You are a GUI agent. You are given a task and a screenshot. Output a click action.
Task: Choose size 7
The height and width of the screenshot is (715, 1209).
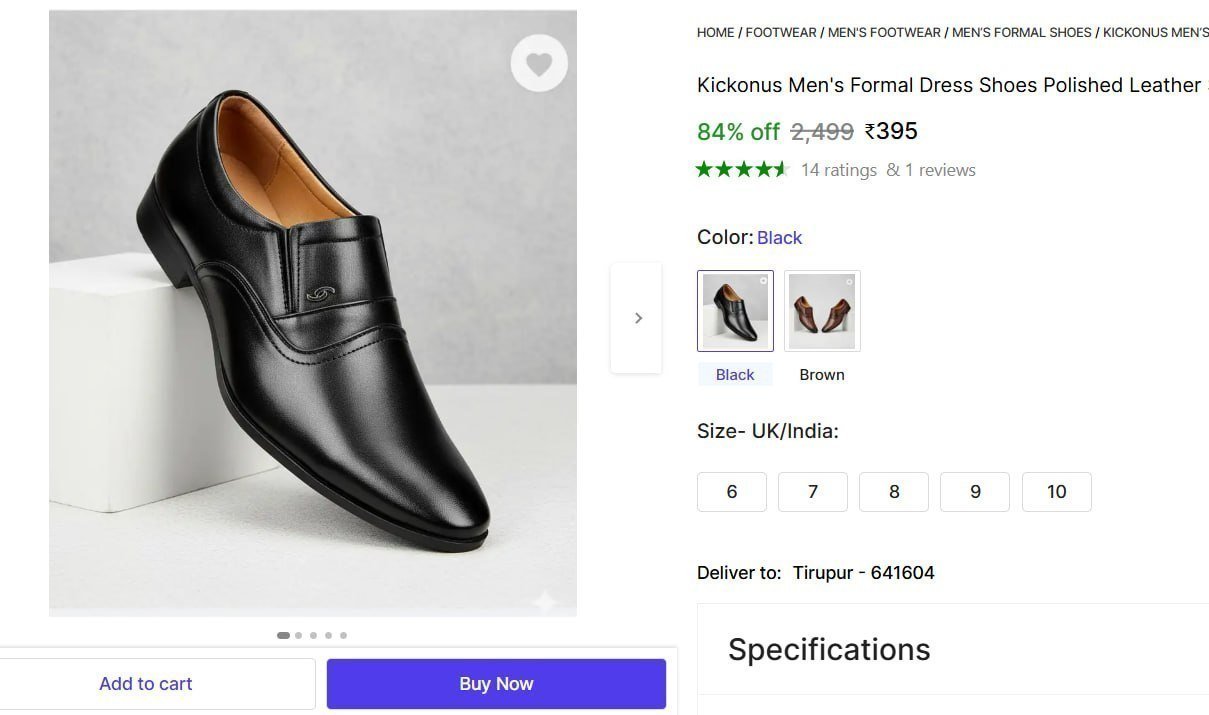tap(813, 492)
